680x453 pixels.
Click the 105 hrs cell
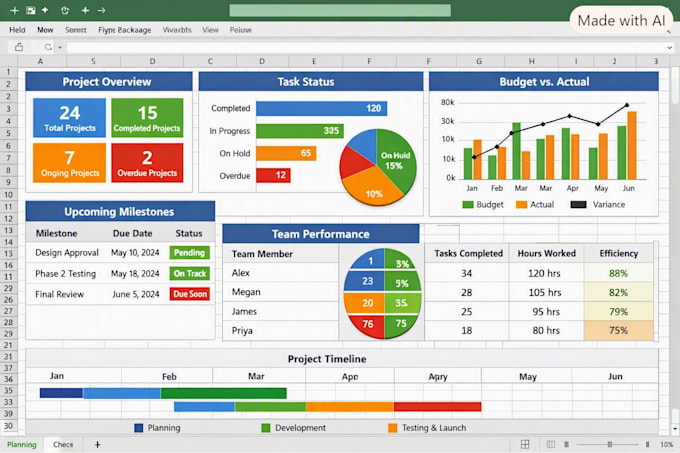click(x=545, y=293)
